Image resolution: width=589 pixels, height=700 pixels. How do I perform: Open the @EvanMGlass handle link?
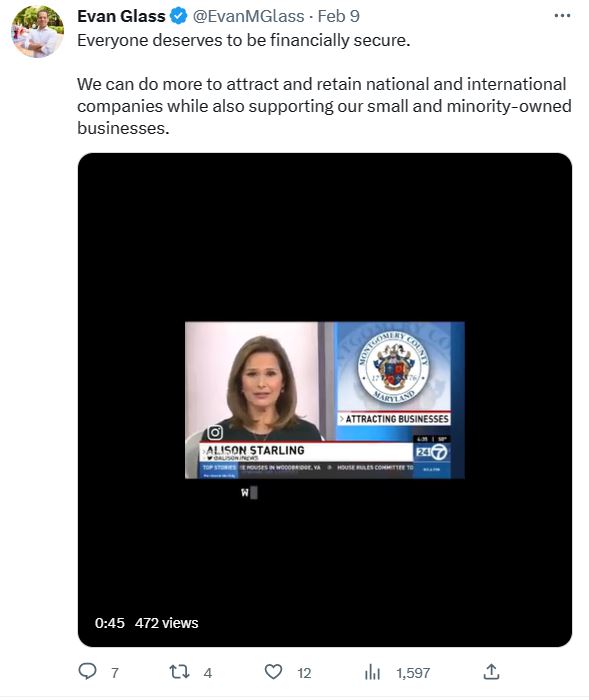(248, 16)
